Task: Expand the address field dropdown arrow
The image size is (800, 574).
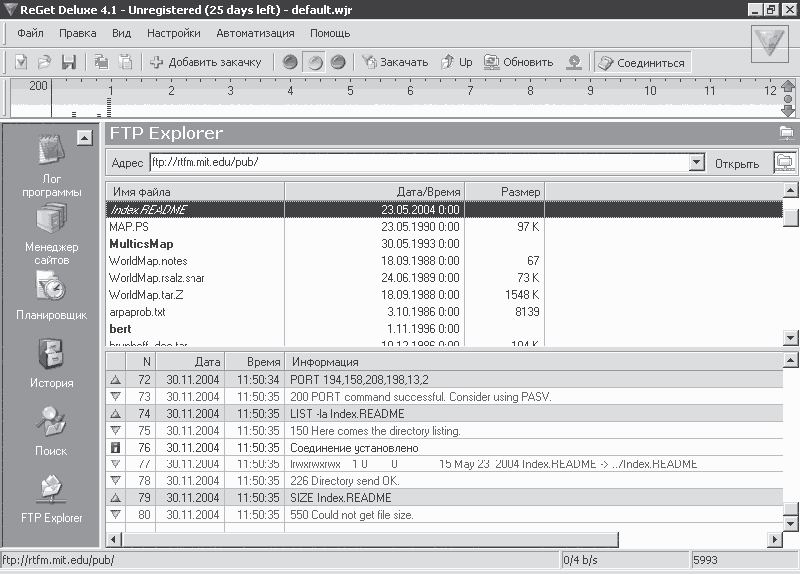Action: click(697, 162)
